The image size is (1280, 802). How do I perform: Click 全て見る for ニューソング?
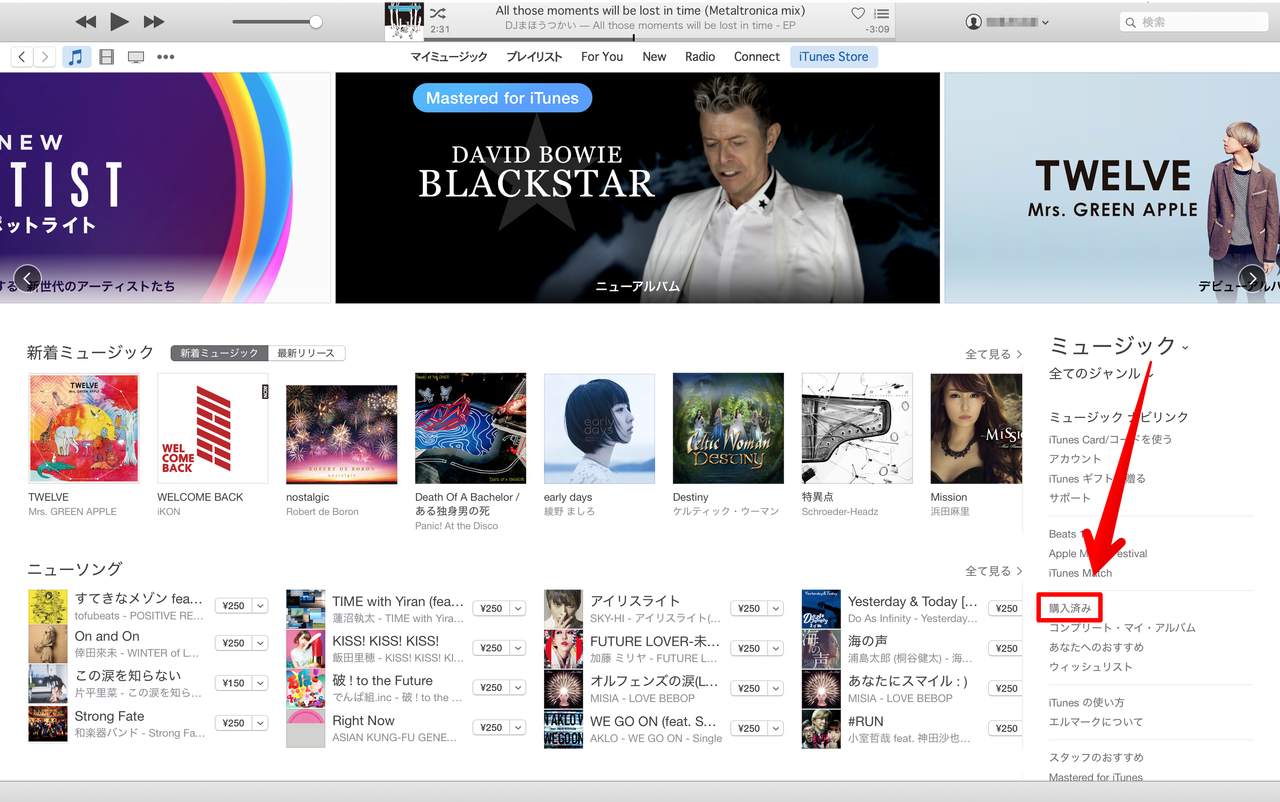994,571
